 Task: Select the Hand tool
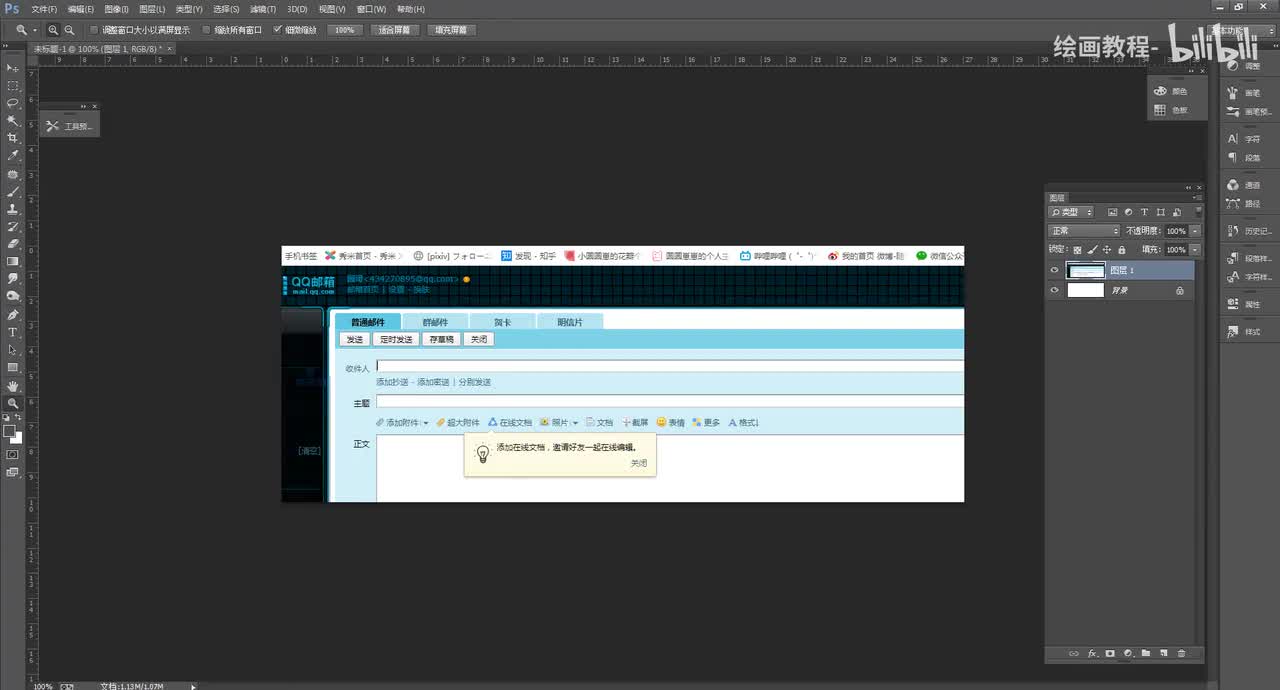coord(13,386)
